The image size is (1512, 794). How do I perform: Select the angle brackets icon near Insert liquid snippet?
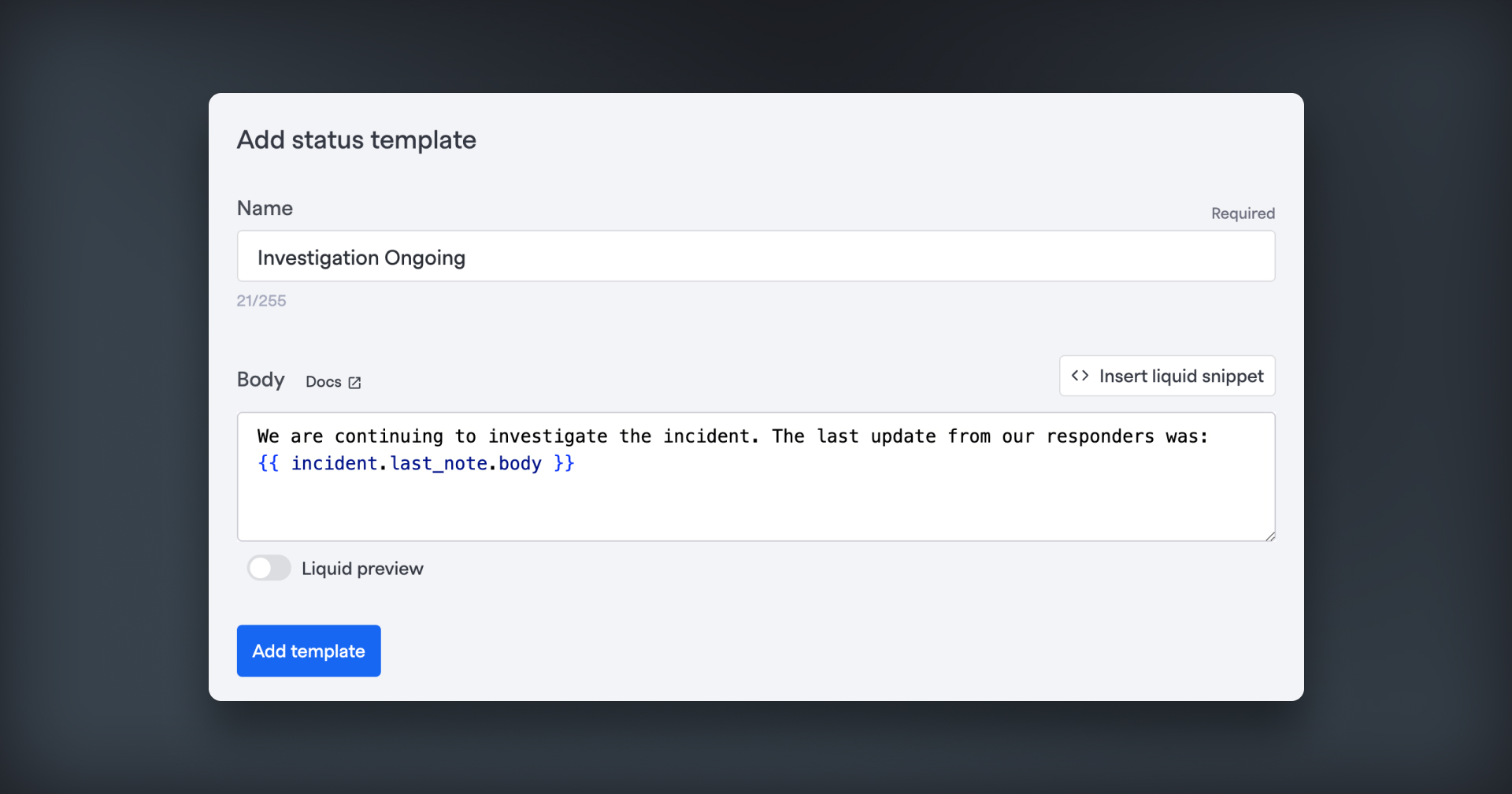(1079, 376)
